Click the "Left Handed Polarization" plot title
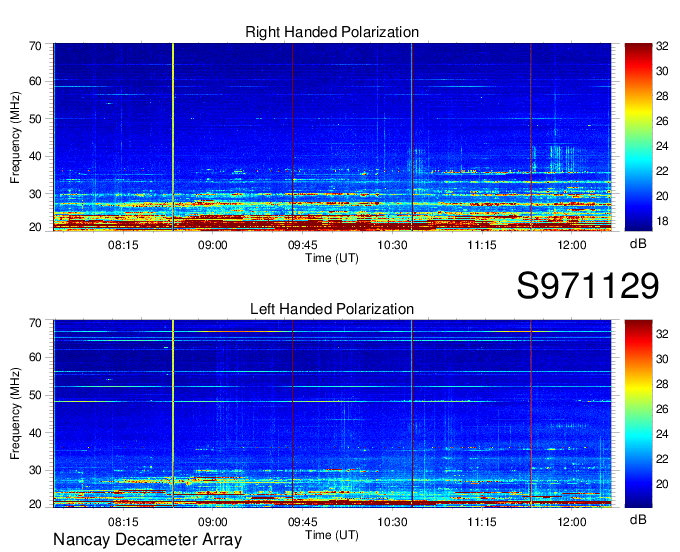 (332, 309)
